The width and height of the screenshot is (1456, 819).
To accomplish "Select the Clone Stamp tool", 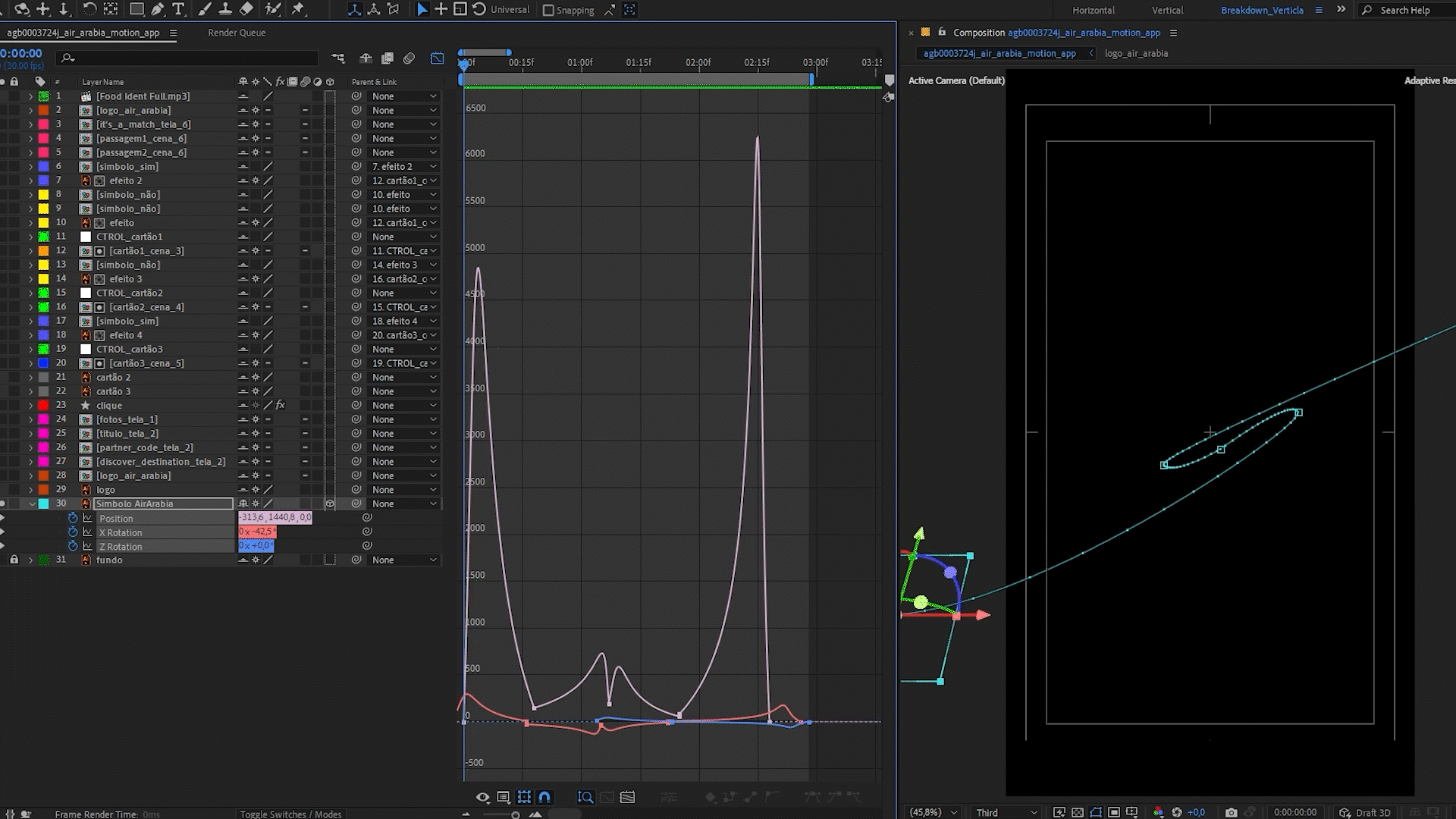I will [x=225, y=9].
